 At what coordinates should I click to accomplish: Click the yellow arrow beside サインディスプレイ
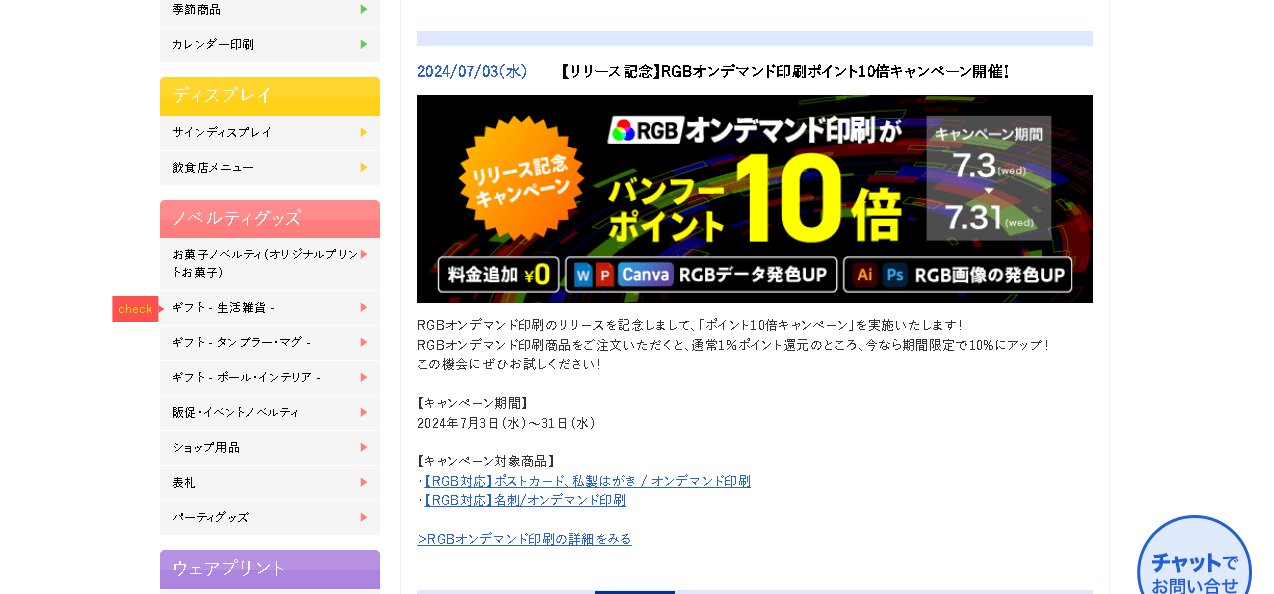pos(364,132)
